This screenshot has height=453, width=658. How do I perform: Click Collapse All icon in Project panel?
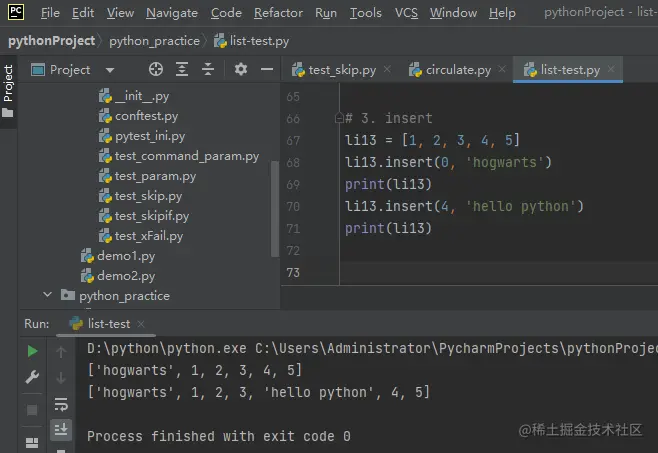point(208,69)
